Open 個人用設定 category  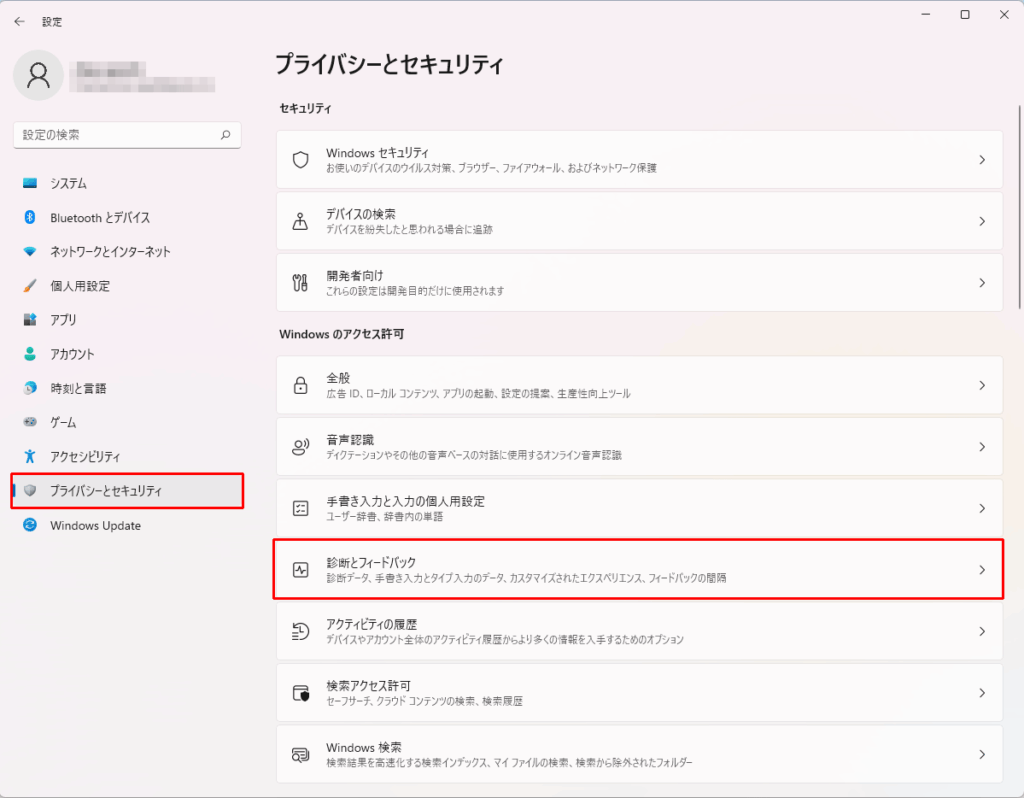coord(127,285)
